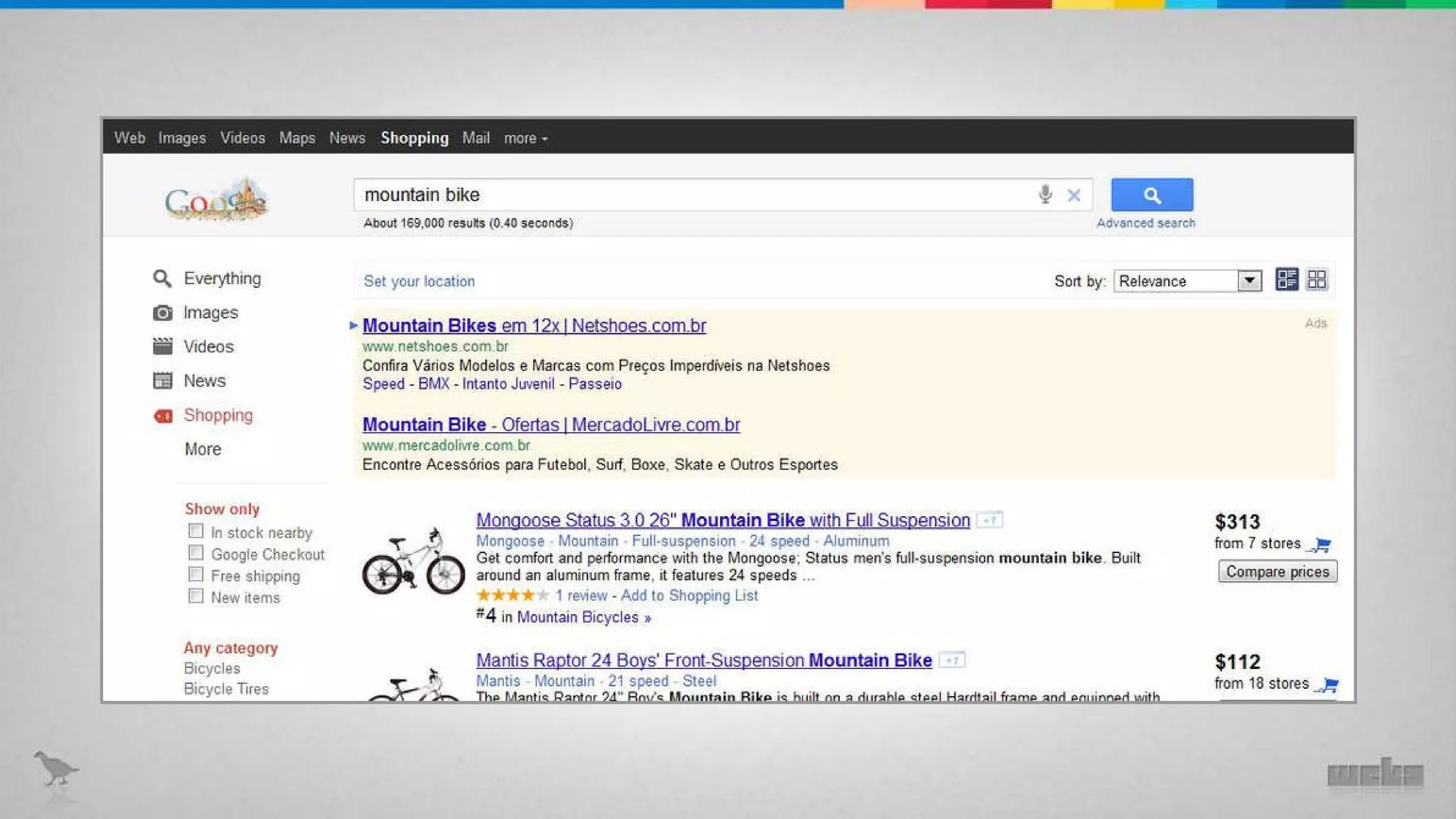The width and height of the screenshot is (1456, 819).
Task: Enable In stock nearby checkbox
Action: coord(196,531)
